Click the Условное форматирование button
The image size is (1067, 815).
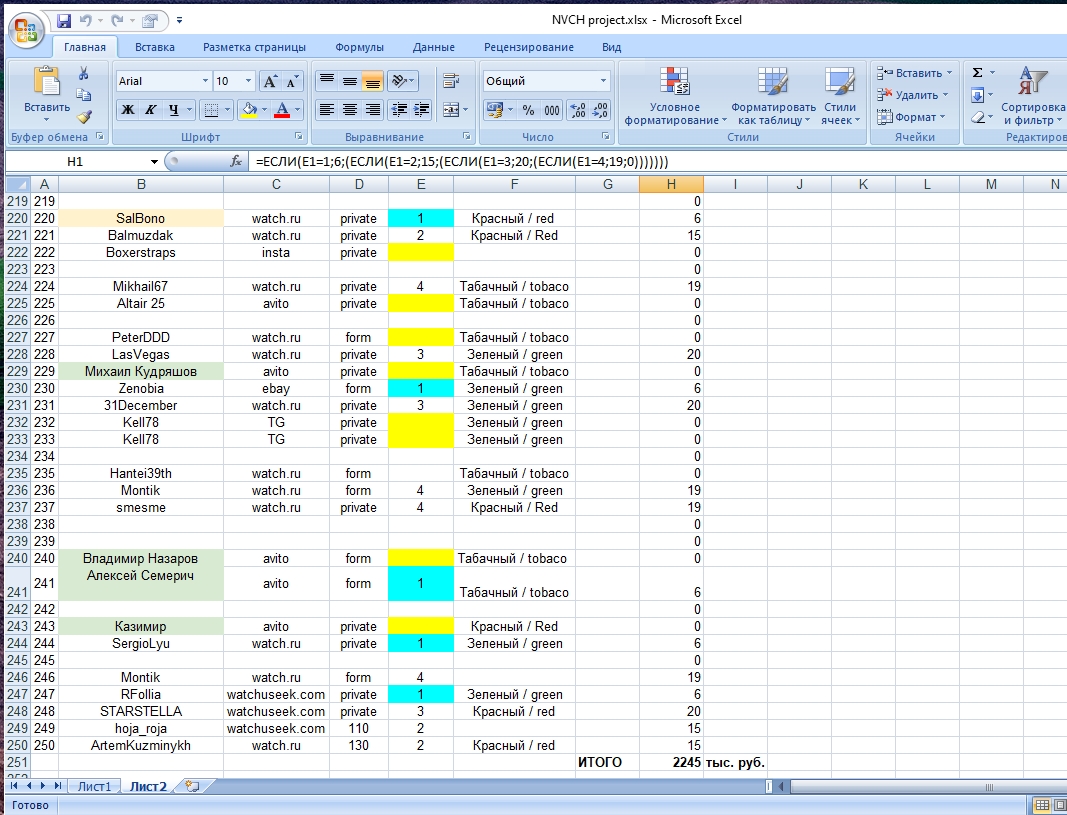675,98
